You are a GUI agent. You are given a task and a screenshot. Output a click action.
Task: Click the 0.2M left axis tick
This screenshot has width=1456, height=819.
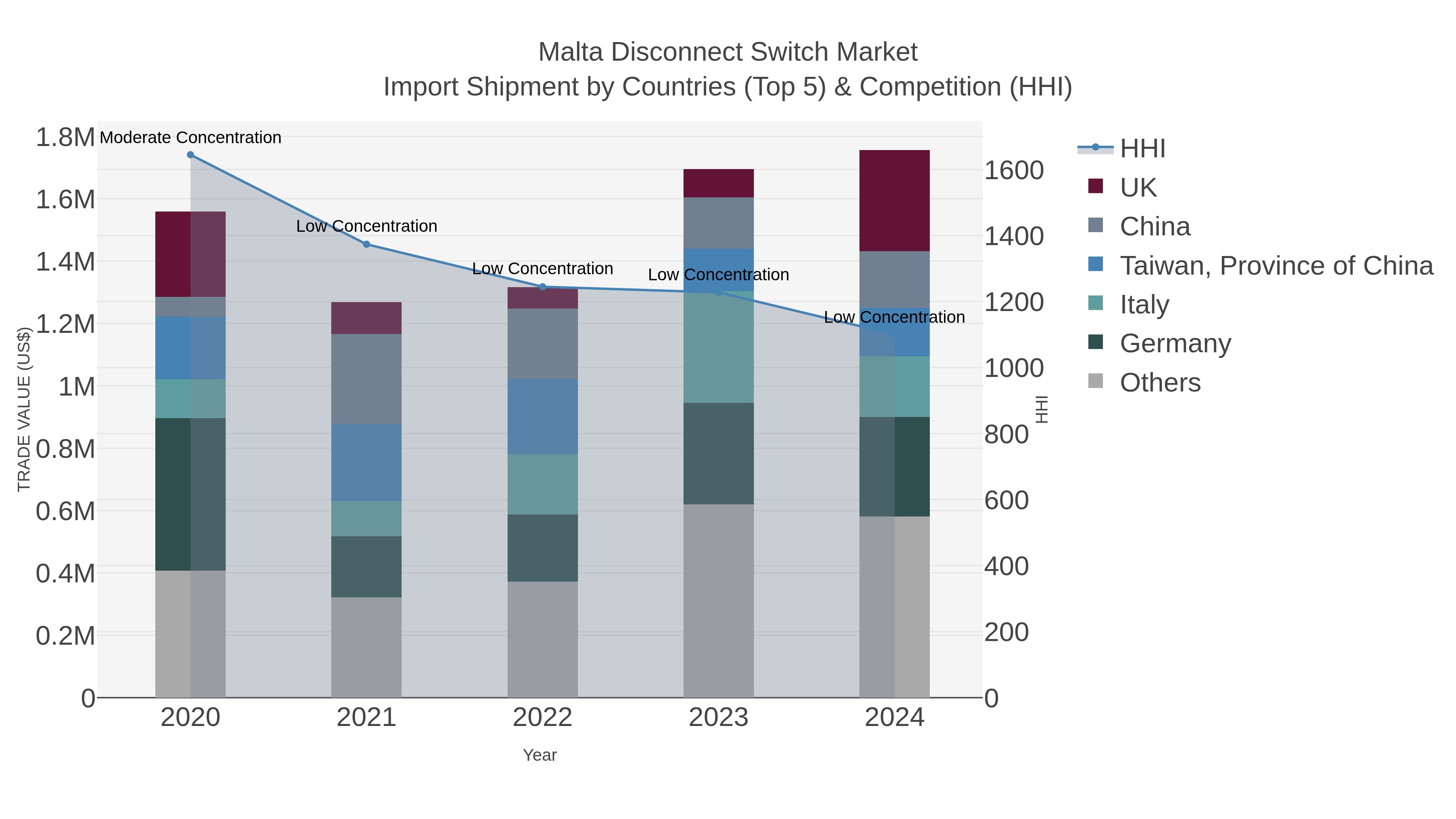click(x=65, y=637)
